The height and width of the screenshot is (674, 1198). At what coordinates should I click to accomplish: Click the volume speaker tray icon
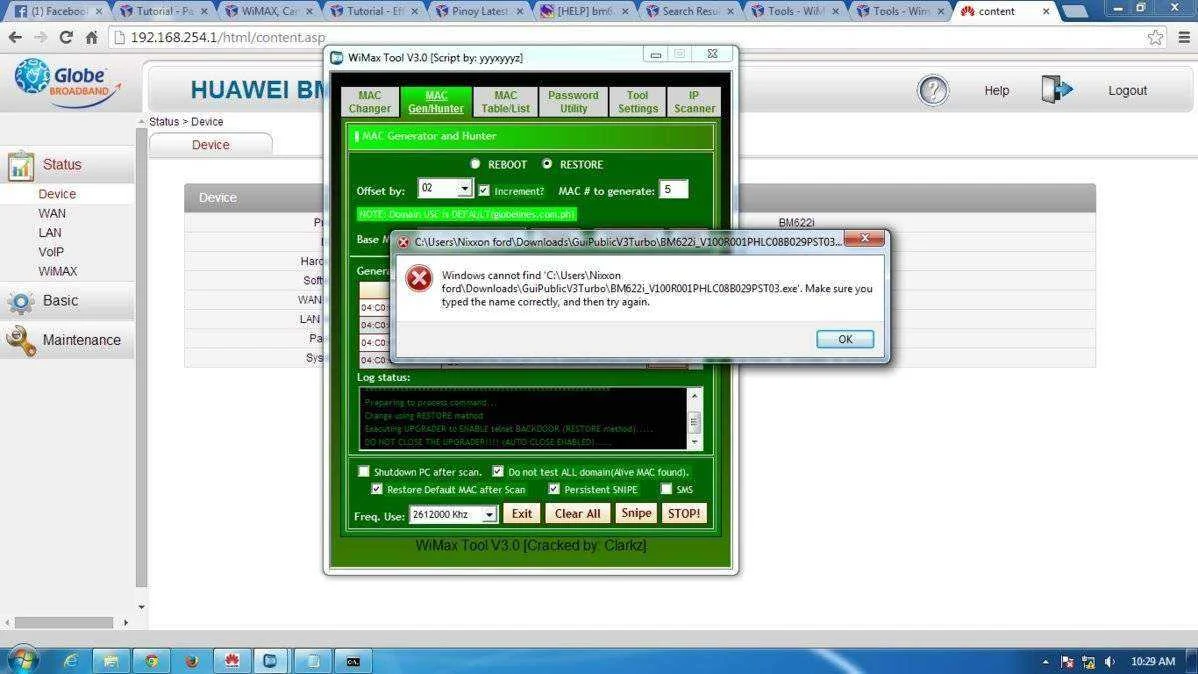[1109, 662]
